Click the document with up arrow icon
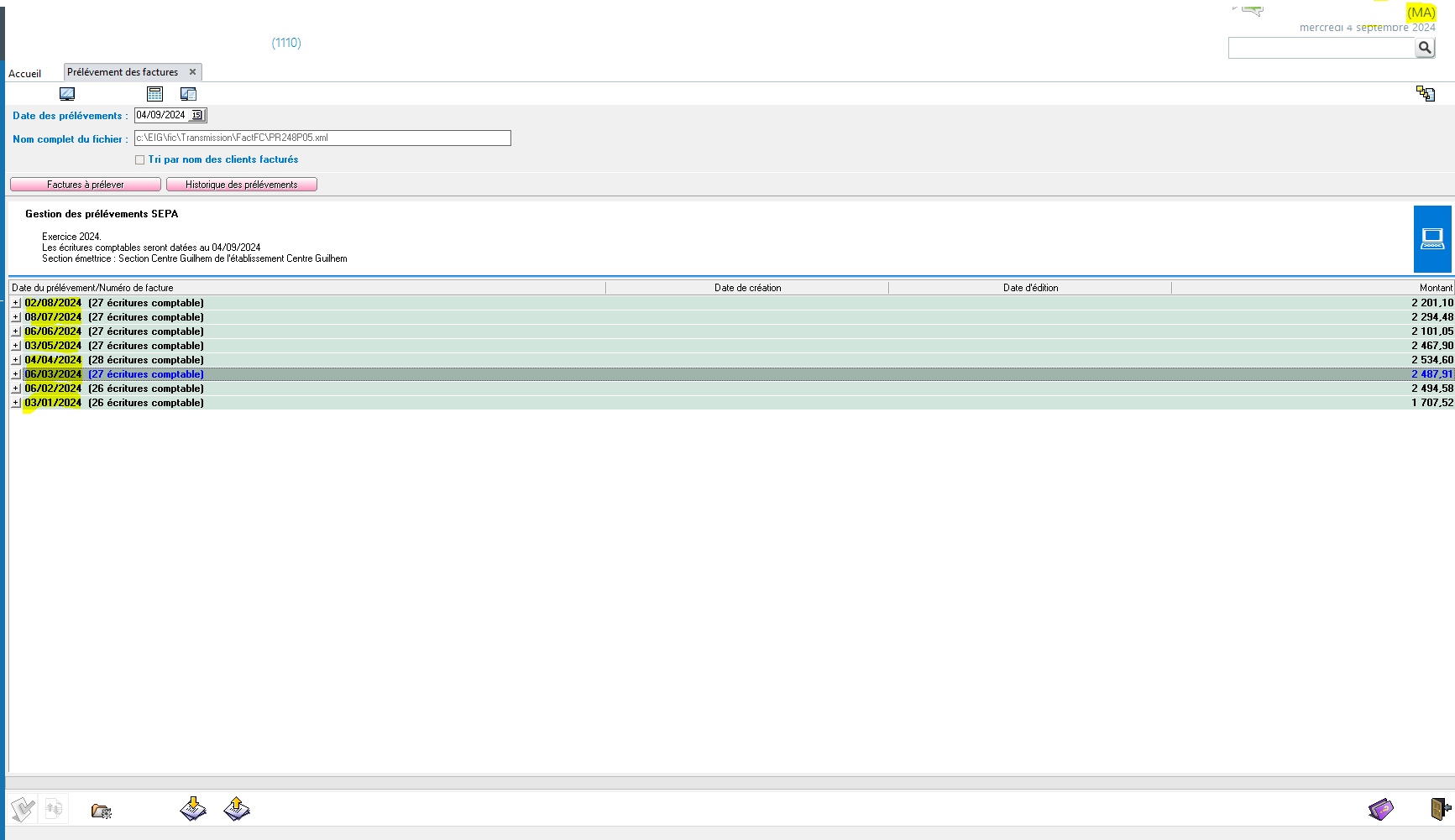Image resolution: width=1455 pixels, height=840 pixels. coord(237,809)
